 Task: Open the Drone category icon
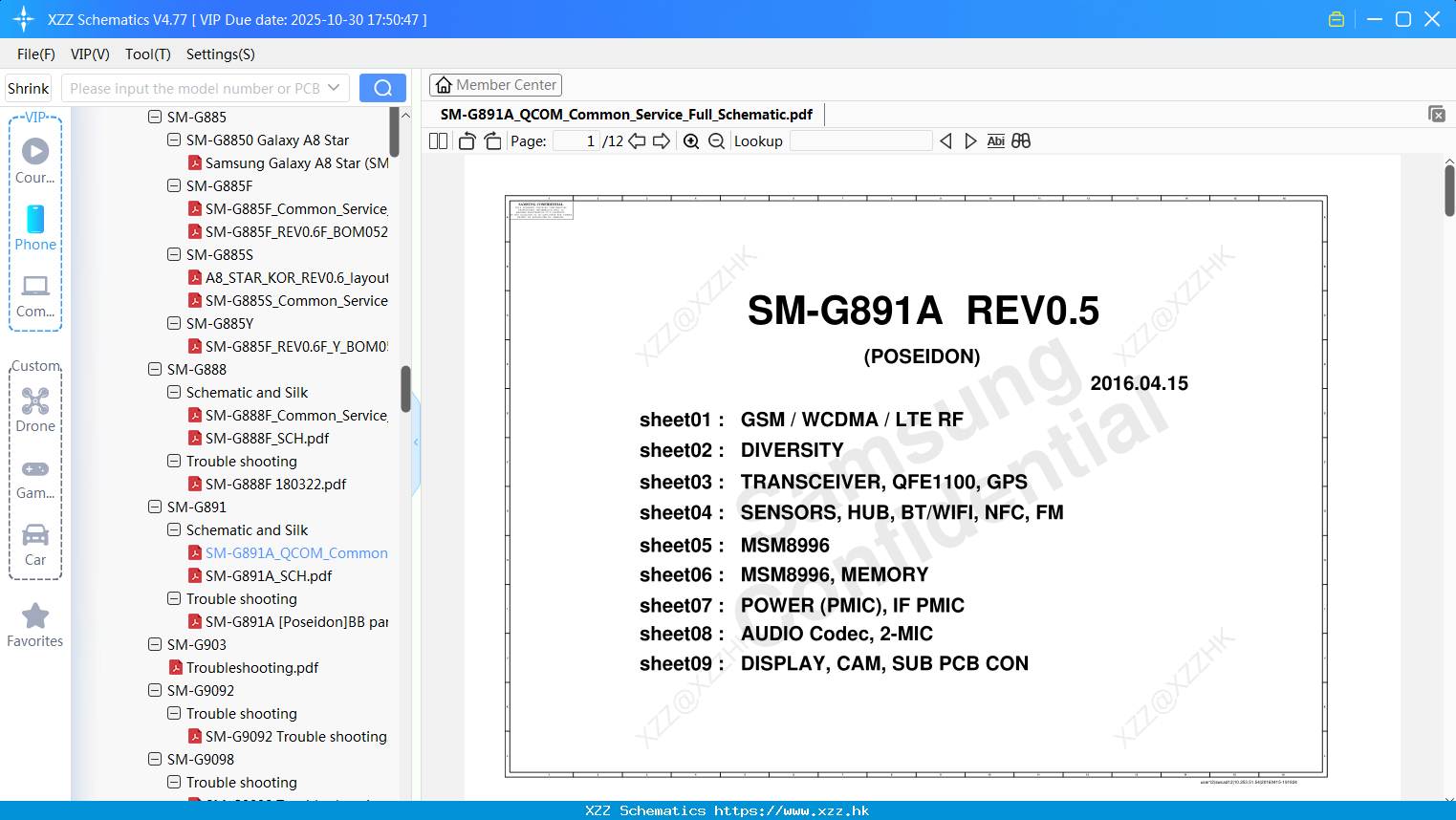35,400
